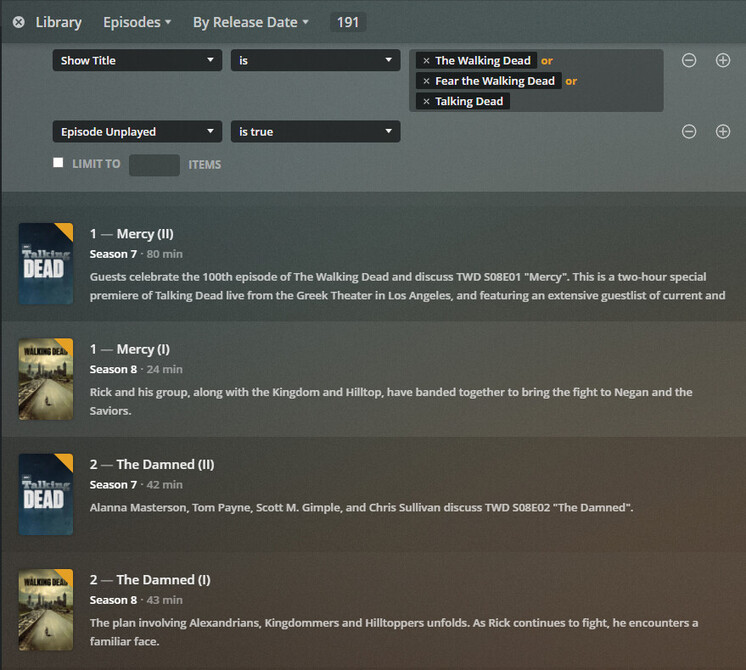The height and width of the screenshot is (670, 746).
Task: Close the filter view with the X icon
Action: 19,22
